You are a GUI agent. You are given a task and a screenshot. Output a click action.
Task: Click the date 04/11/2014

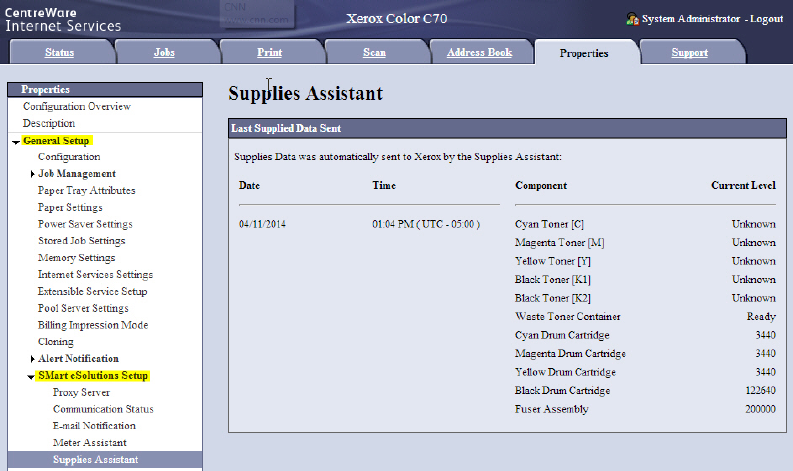coord(262,224)
